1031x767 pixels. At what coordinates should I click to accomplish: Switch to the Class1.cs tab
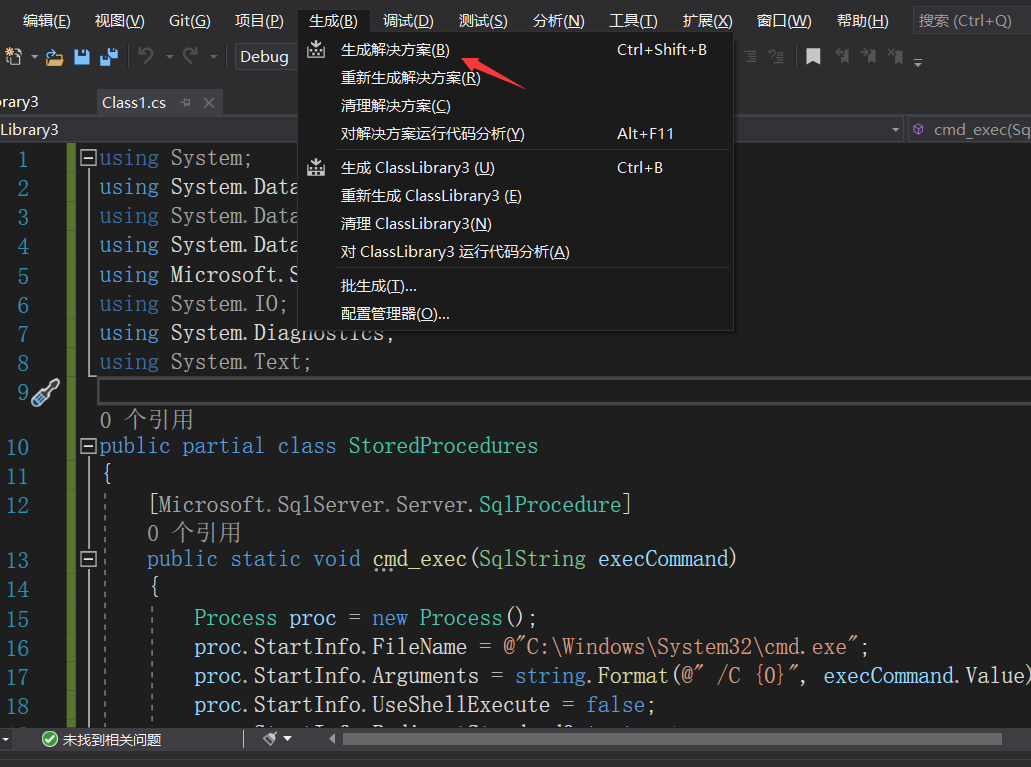coord(134,103)
